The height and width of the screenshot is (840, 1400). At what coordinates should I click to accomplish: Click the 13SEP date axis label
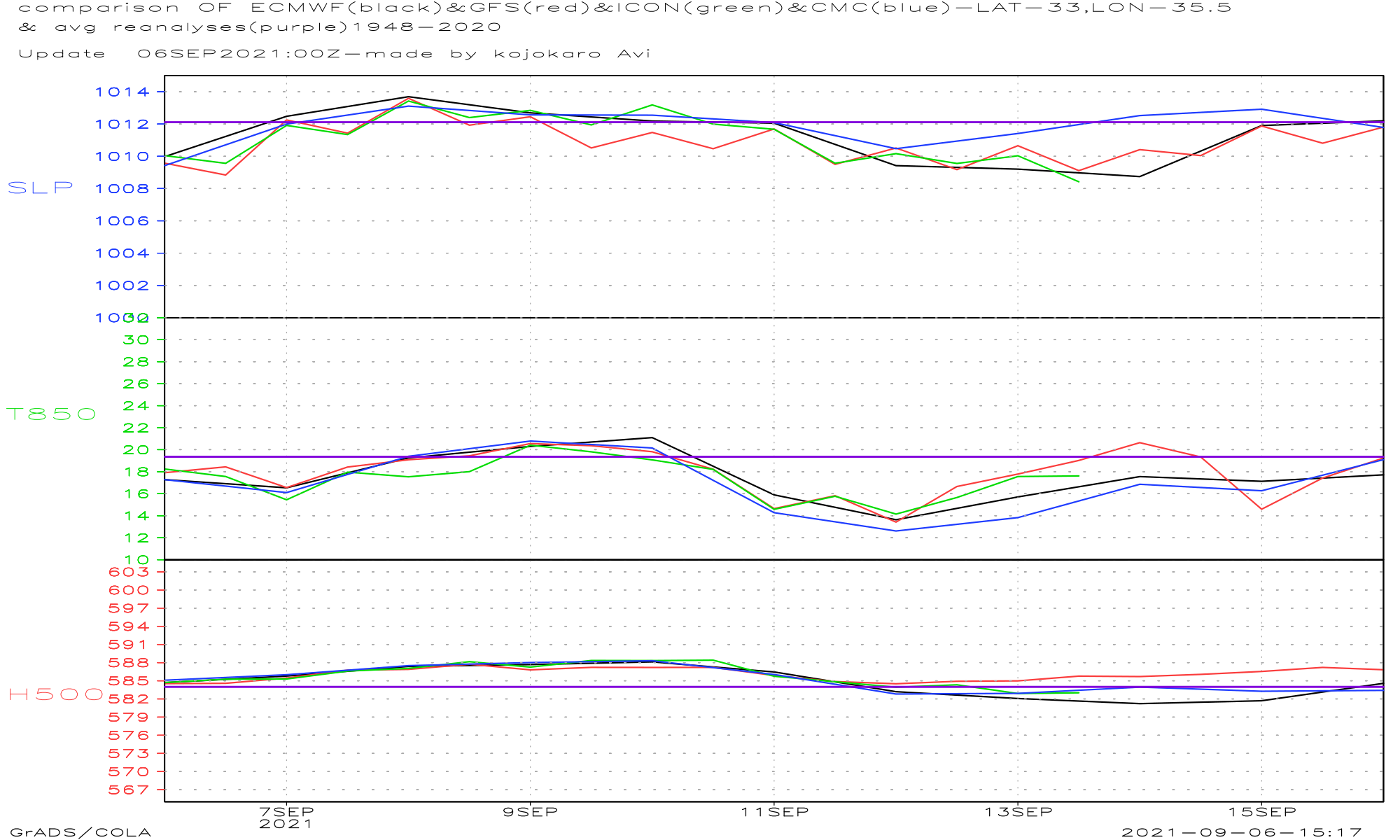tap(1018, 812)
